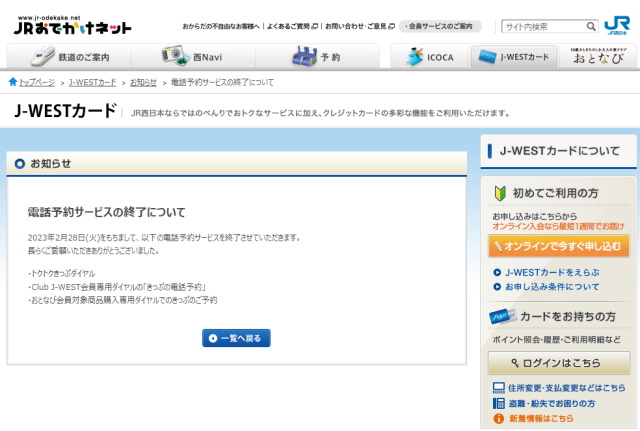The width and height of the screenshot is (640, 431).
Task: Click オンラインで今すぐ申し込む orange button
Action: tap(559, 246)
